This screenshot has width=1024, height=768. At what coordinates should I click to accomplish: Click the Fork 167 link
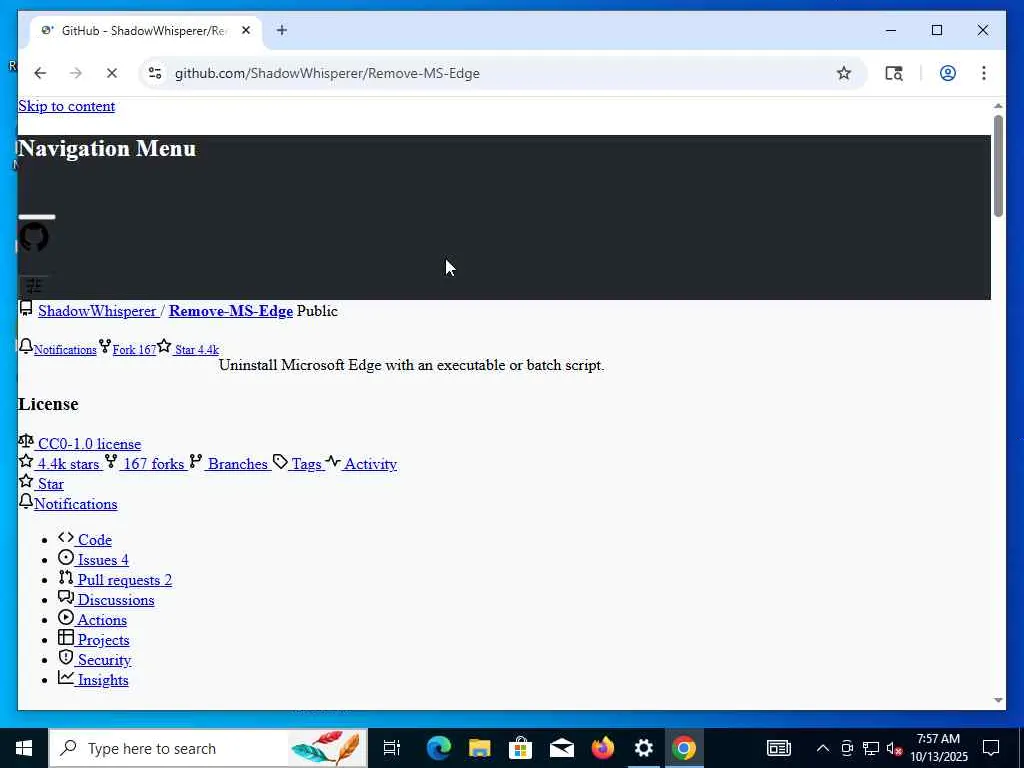(x=134, y=350)
